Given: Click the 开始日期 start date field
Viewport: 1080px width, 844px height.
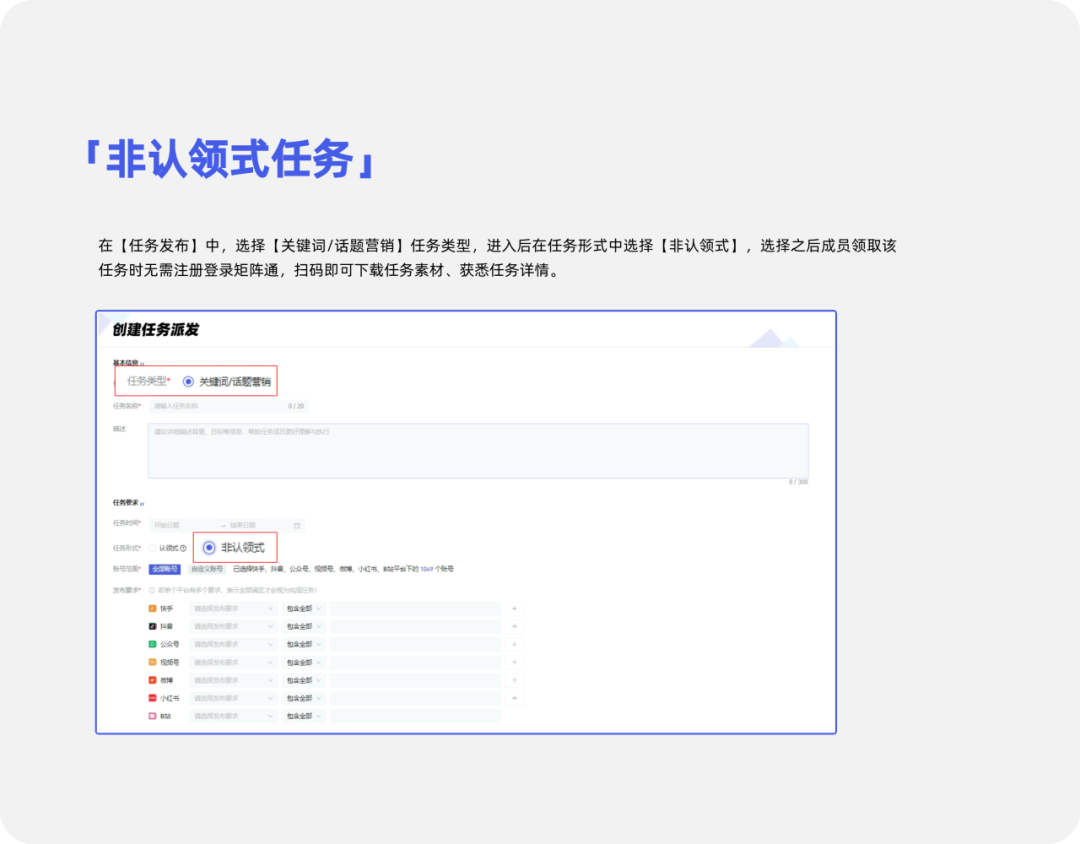Looking at the screenshot, I should pyautogui.click(x=184, y=526).
